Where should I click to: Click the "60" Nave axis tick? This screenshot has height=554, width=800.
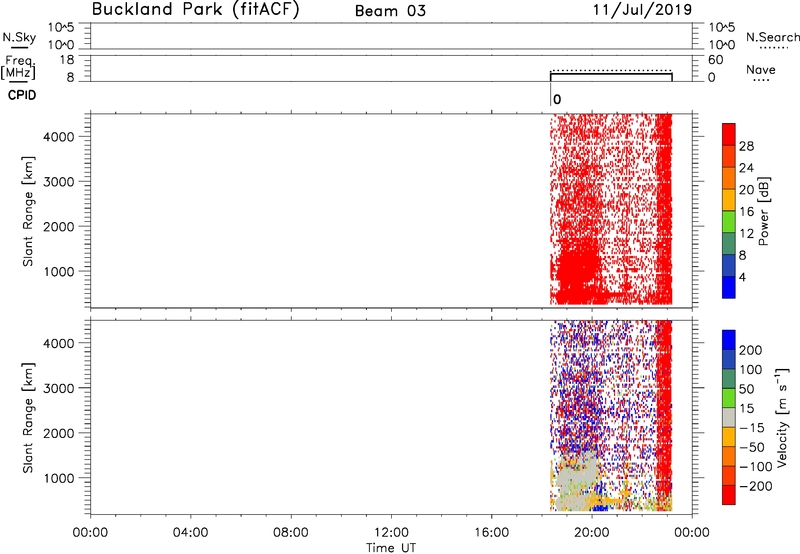715,60
